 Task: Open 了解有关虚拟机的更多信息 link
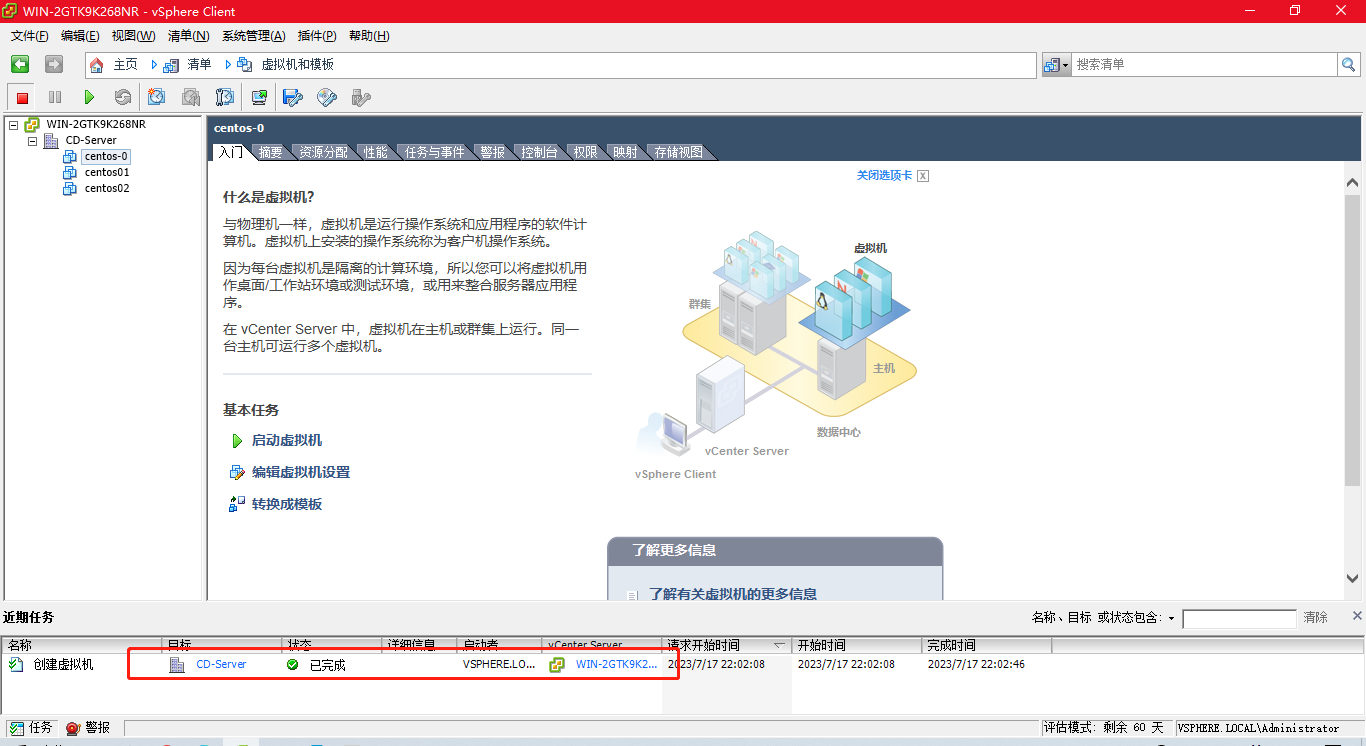point(733,594)
